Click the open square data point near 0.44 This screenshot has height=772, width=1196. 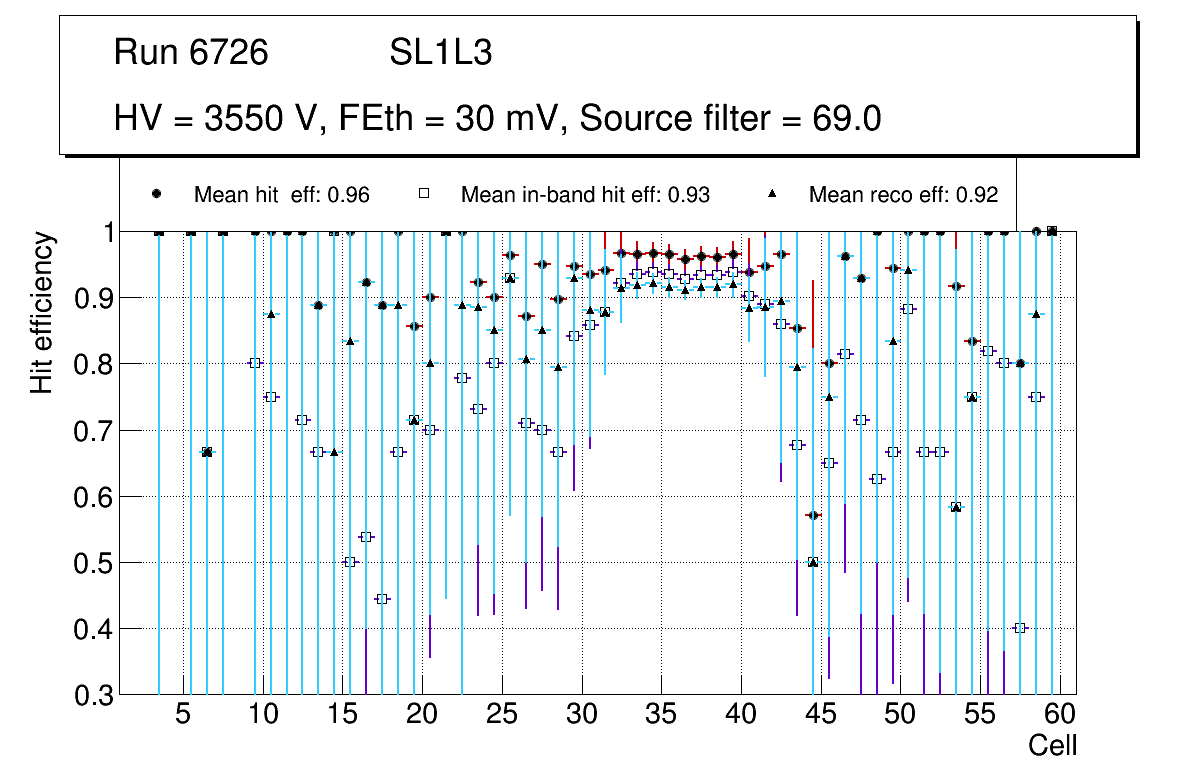(x=382, y=599)
